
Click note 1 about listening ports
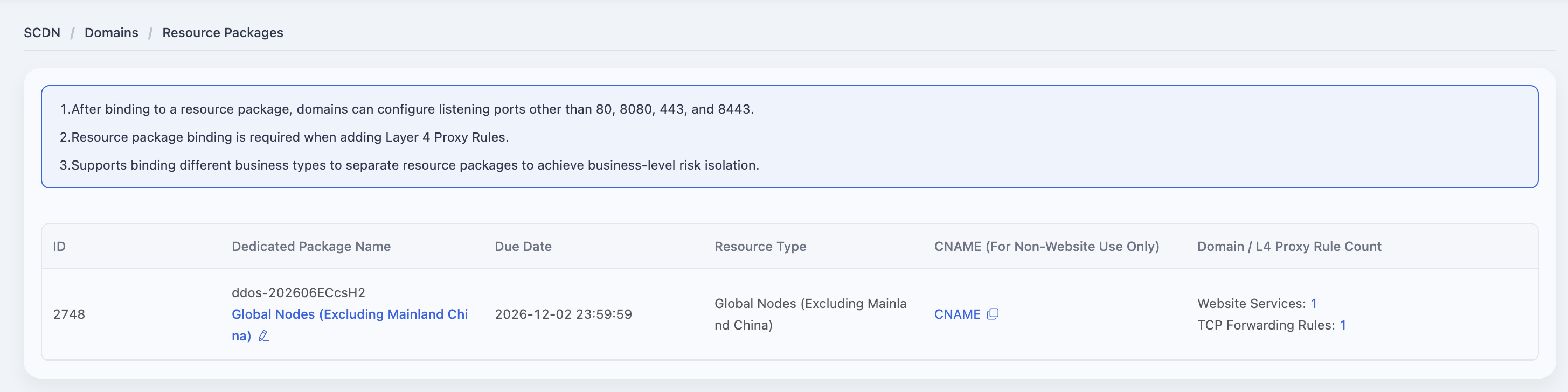[x=407, y=109]
